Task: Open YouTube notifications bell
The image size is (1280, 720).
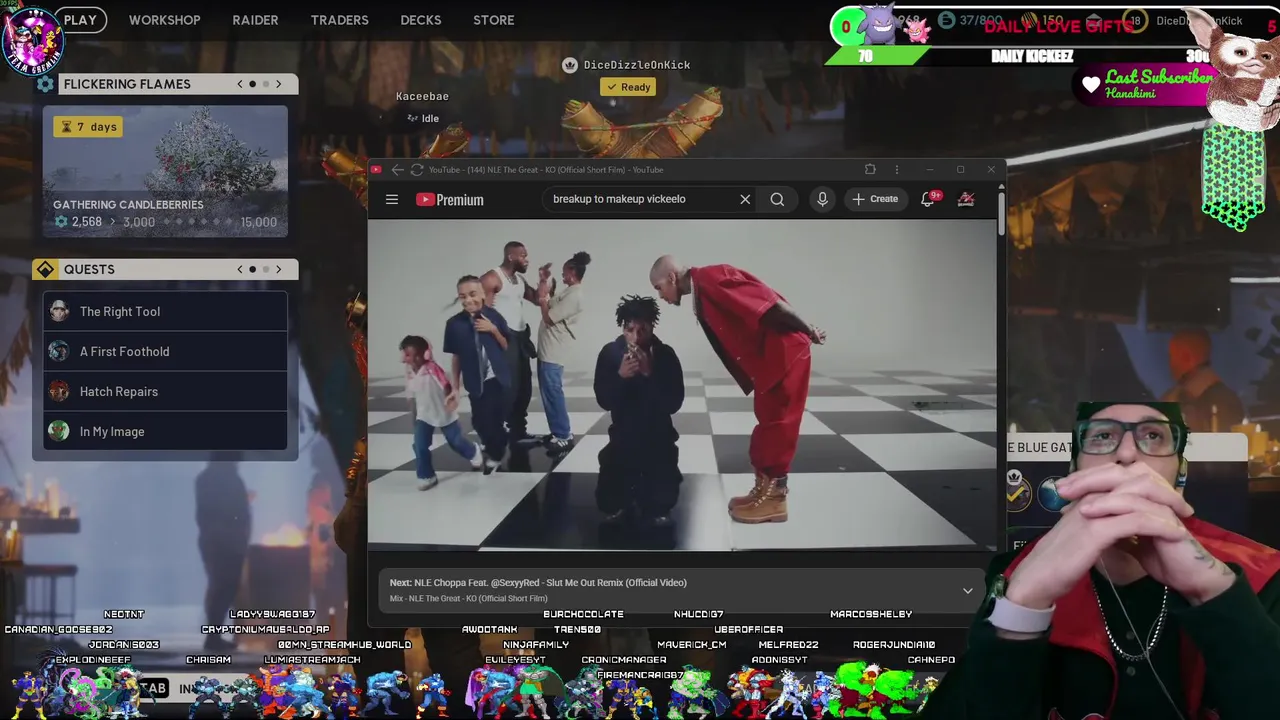Action: coord(928,198)
